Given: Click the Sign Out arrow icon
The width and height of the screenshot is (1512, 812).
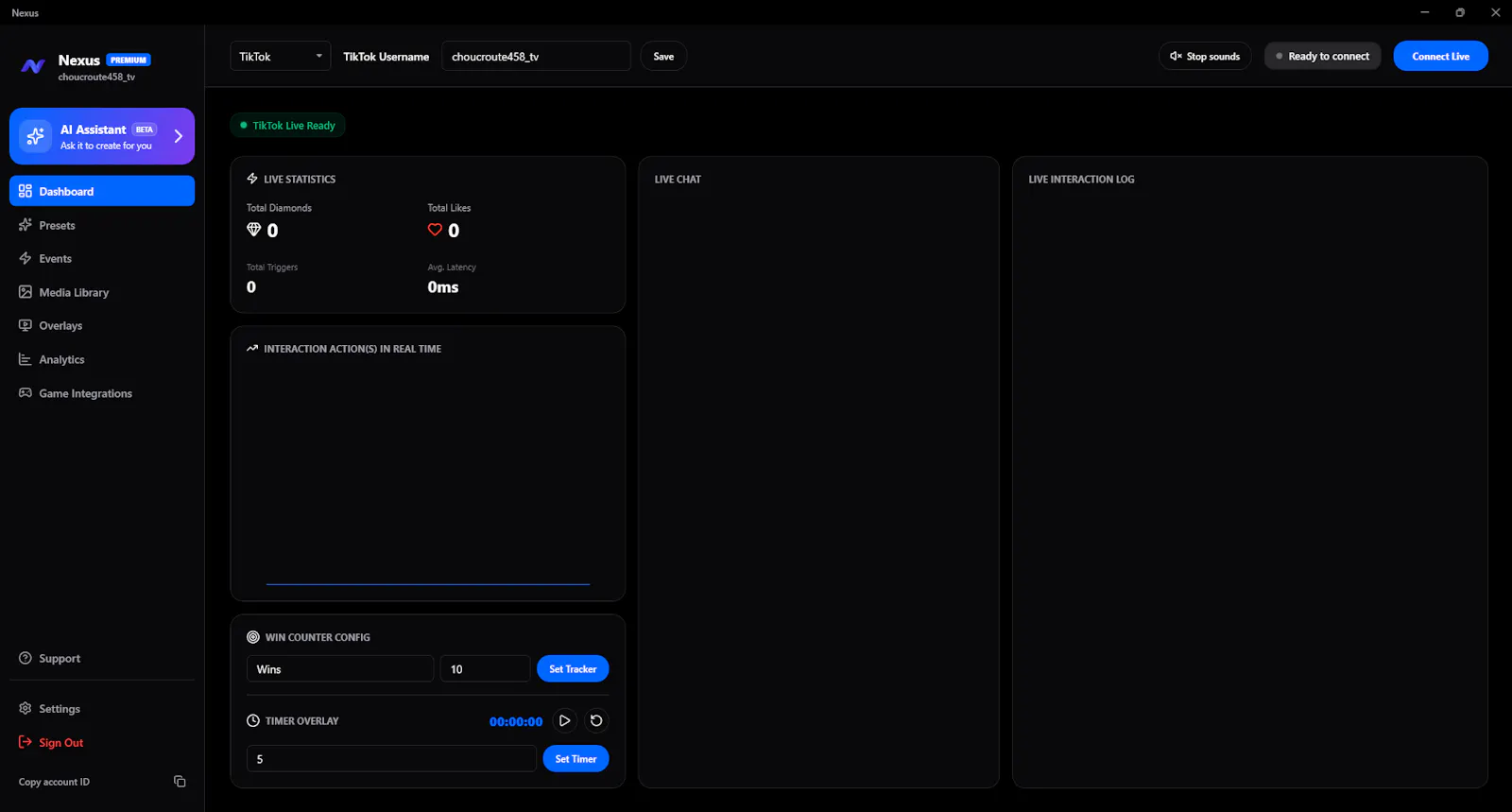Looking at the screenshot, I should (x=26, y=742).
